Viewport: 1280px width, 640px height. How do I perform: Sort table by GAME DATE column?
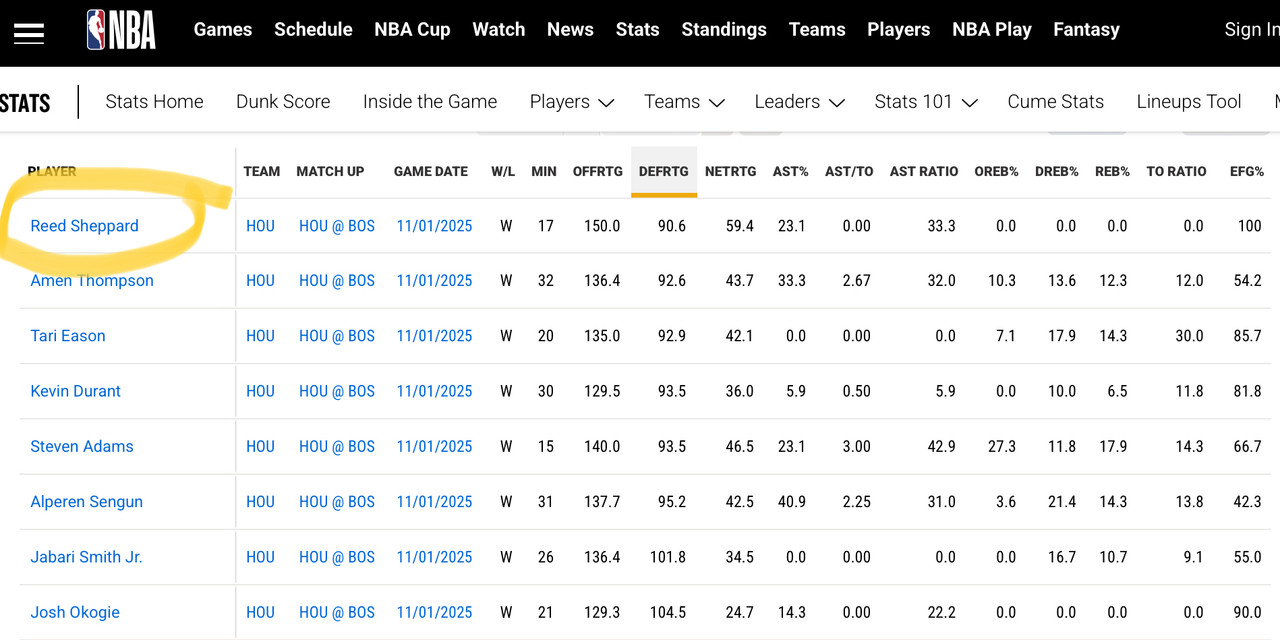(x=431, y=172)
